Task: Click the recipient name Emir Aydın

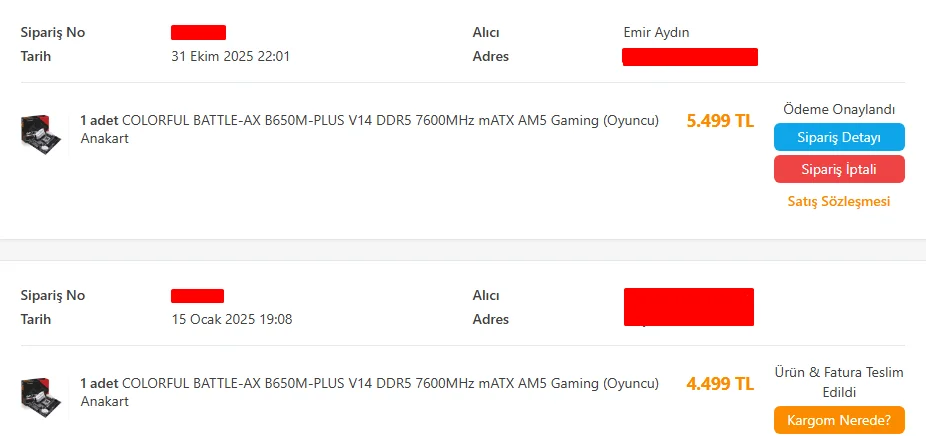Action: (x=656, y=32)
